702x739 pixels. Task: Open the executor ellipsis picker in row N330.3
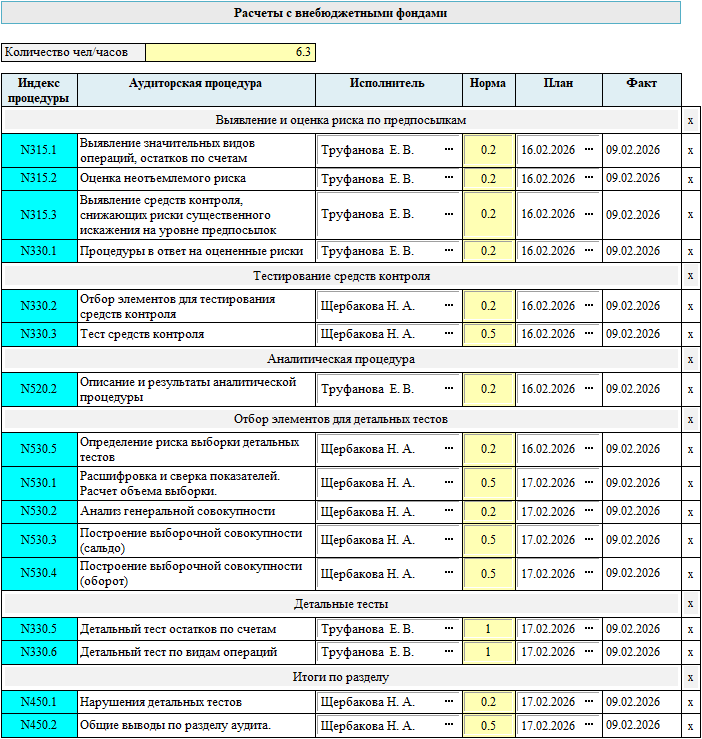(448, 334)
